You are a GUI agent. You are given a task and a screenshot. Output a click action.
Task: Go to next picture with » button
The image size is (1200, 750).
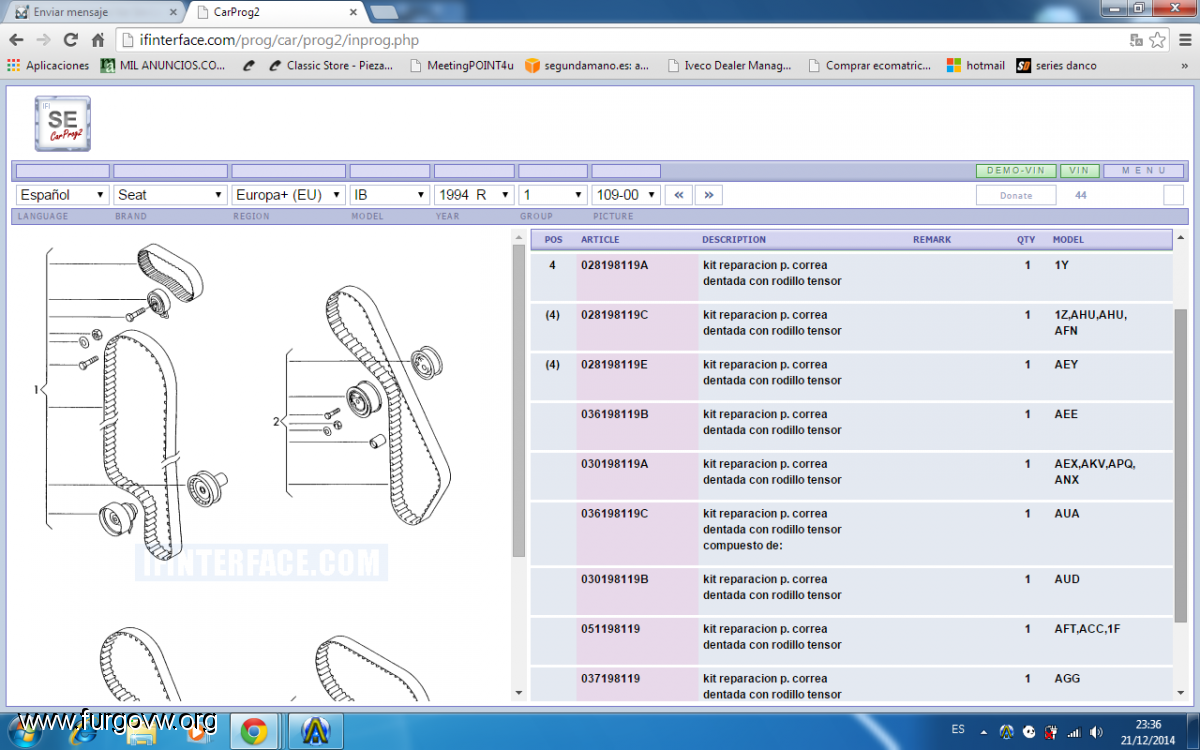[709, 195]
